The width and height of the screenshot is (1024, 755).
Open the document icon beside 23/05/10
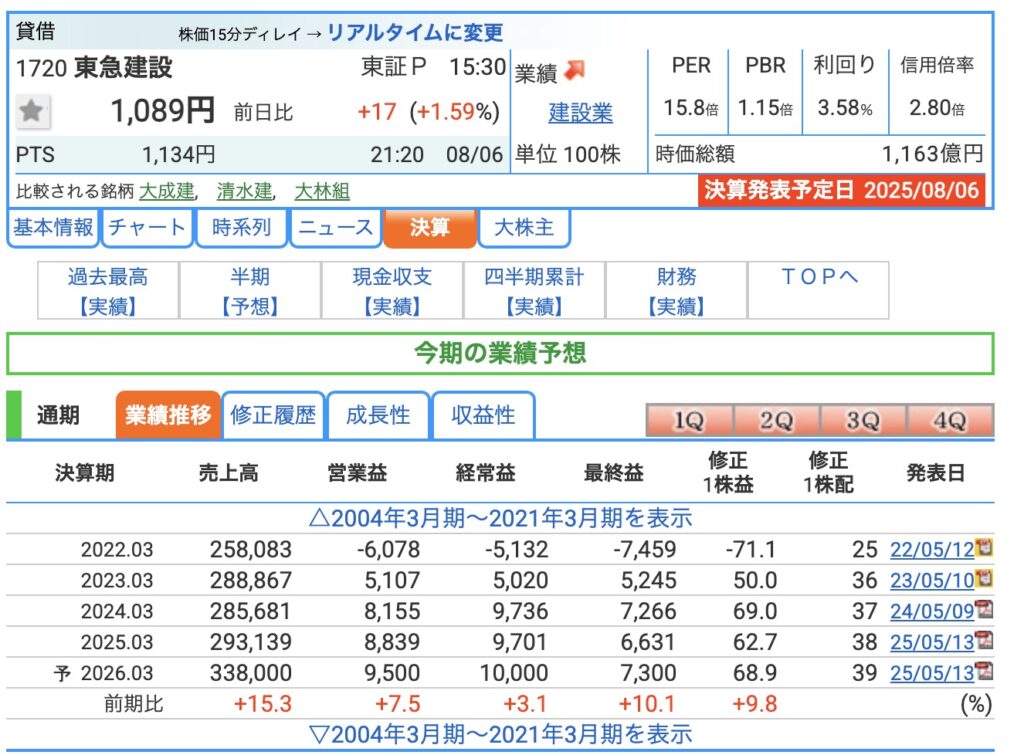pyautogui.click(x=984, y=577)
